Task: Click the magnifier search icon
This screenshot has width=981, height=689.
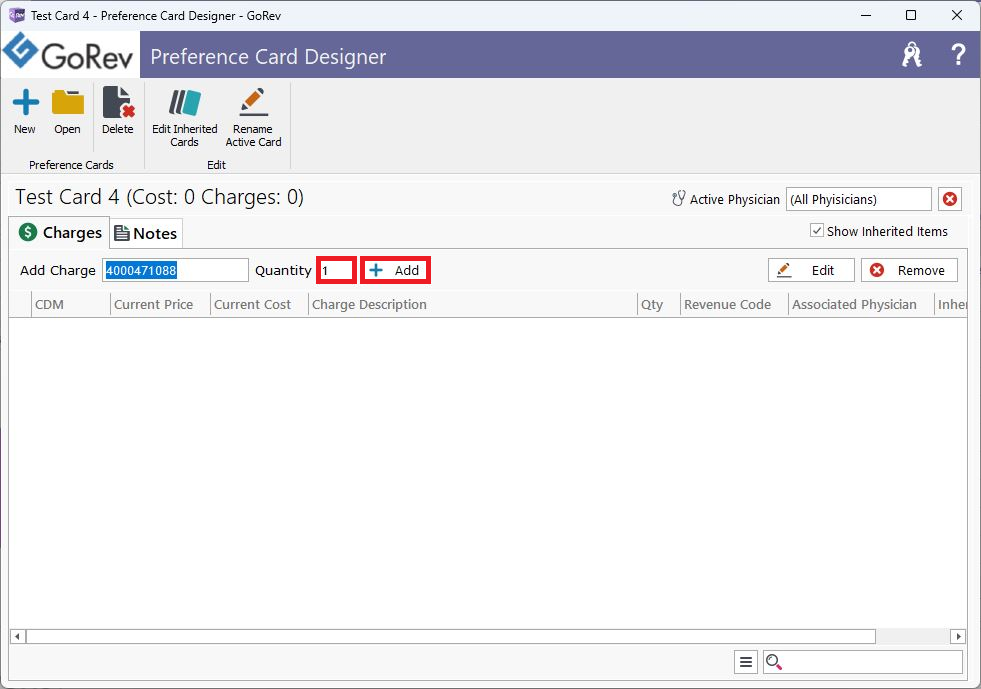Action: point(774,662)
